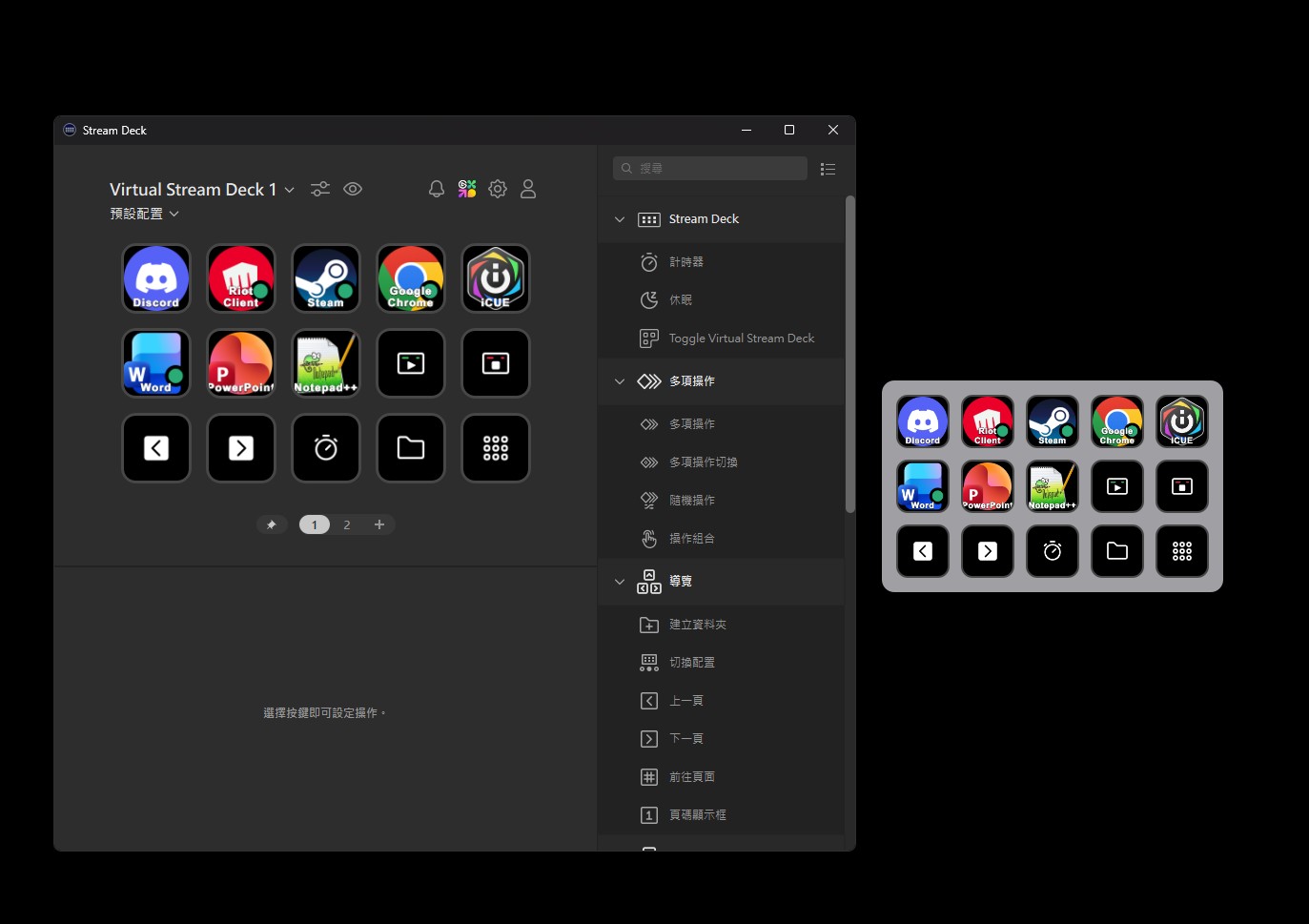This screenshot has height=924, width=1309.
Task: Toggle Virtual Stream Deck visibility eye icon
Action: 353,189
